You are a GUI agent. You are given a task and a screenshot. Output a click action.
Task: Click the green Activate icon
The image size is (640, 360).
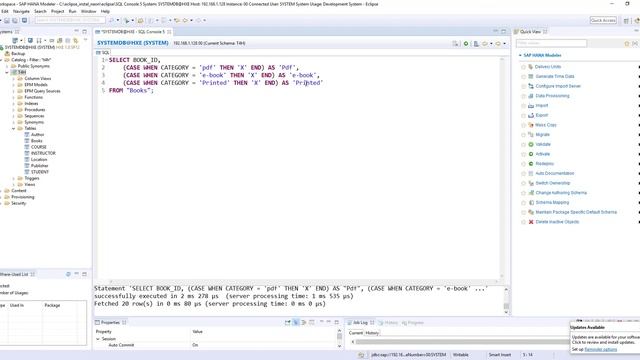pos(531,154)
